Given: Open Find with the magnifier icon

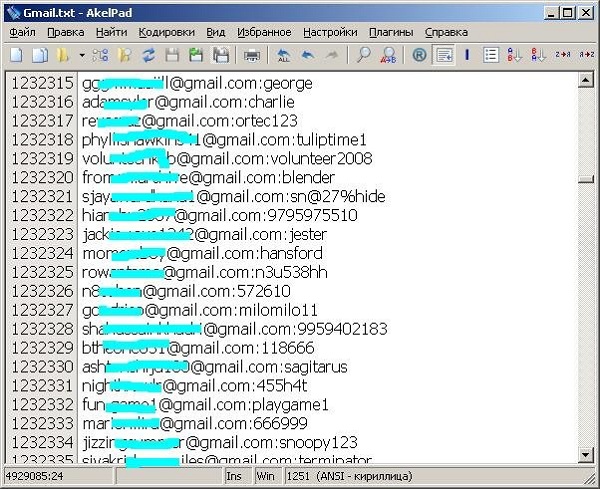Looking at the screenshot, I should 363,55.
